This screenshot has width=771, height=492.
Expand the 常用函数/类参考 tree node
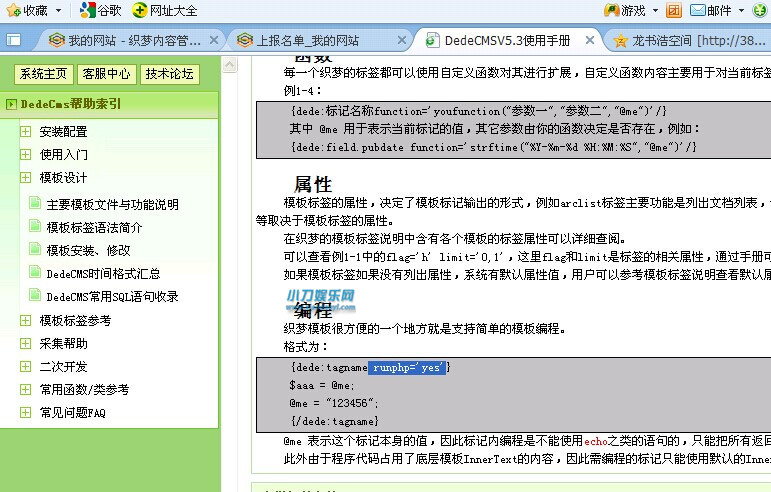coord(26,389)
